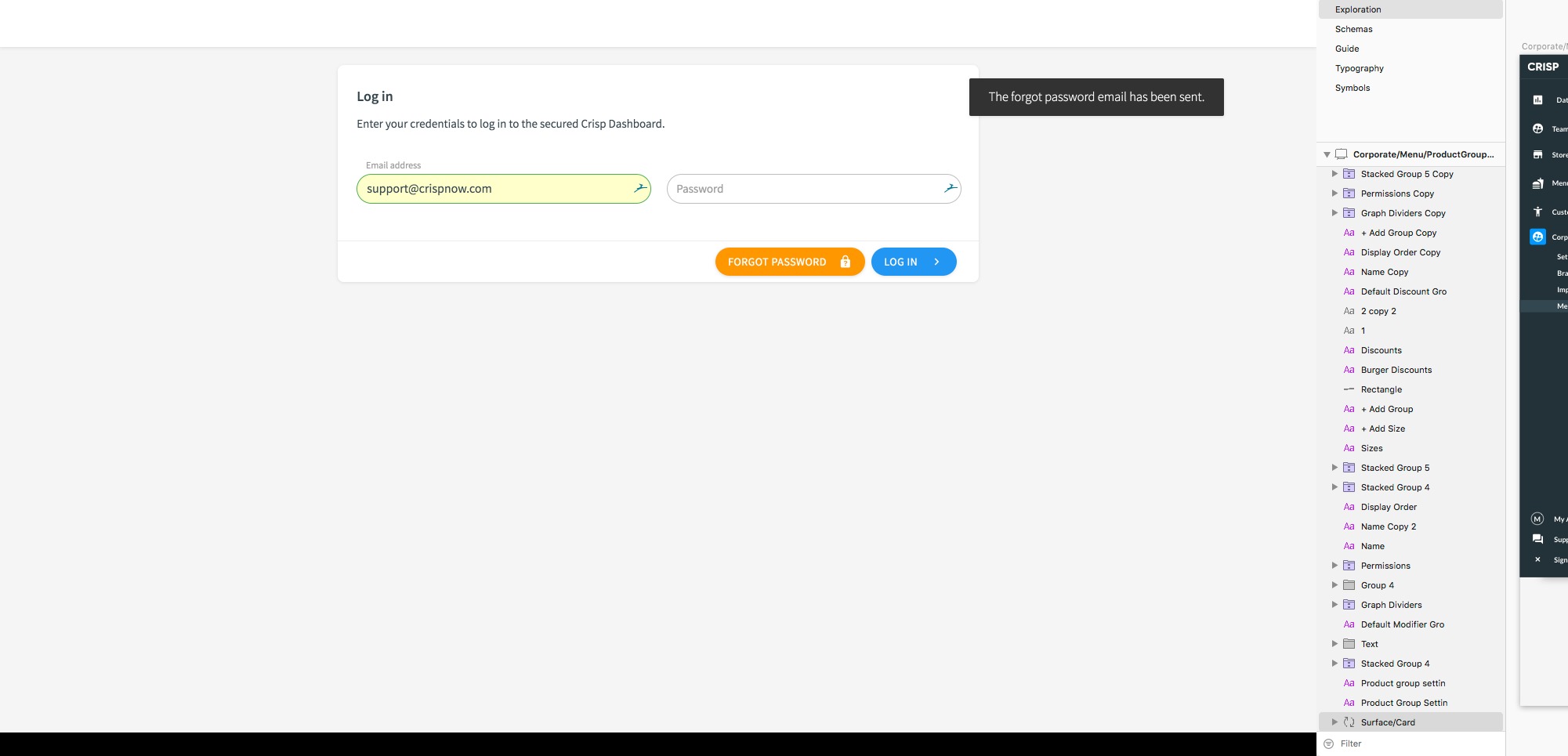Screen dimensions: 1568x756
Task: Click the blue Corporate icon in Crisp sidebar
Action: point(1537,237)
